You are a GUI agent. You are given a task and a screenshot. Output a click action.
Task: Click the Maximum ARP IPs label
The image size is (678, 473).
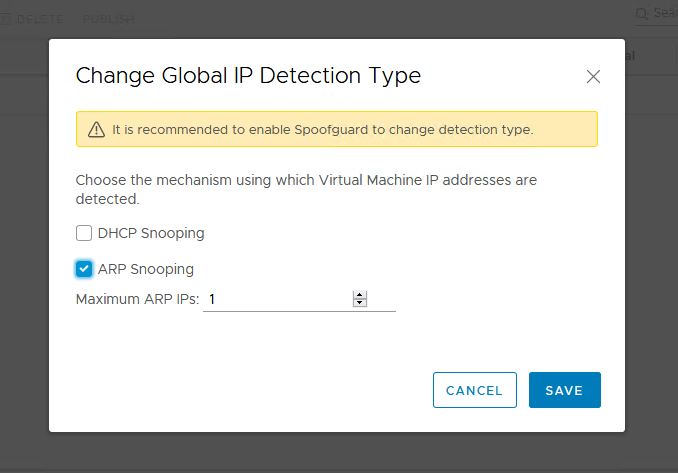(x=138, y=299)
